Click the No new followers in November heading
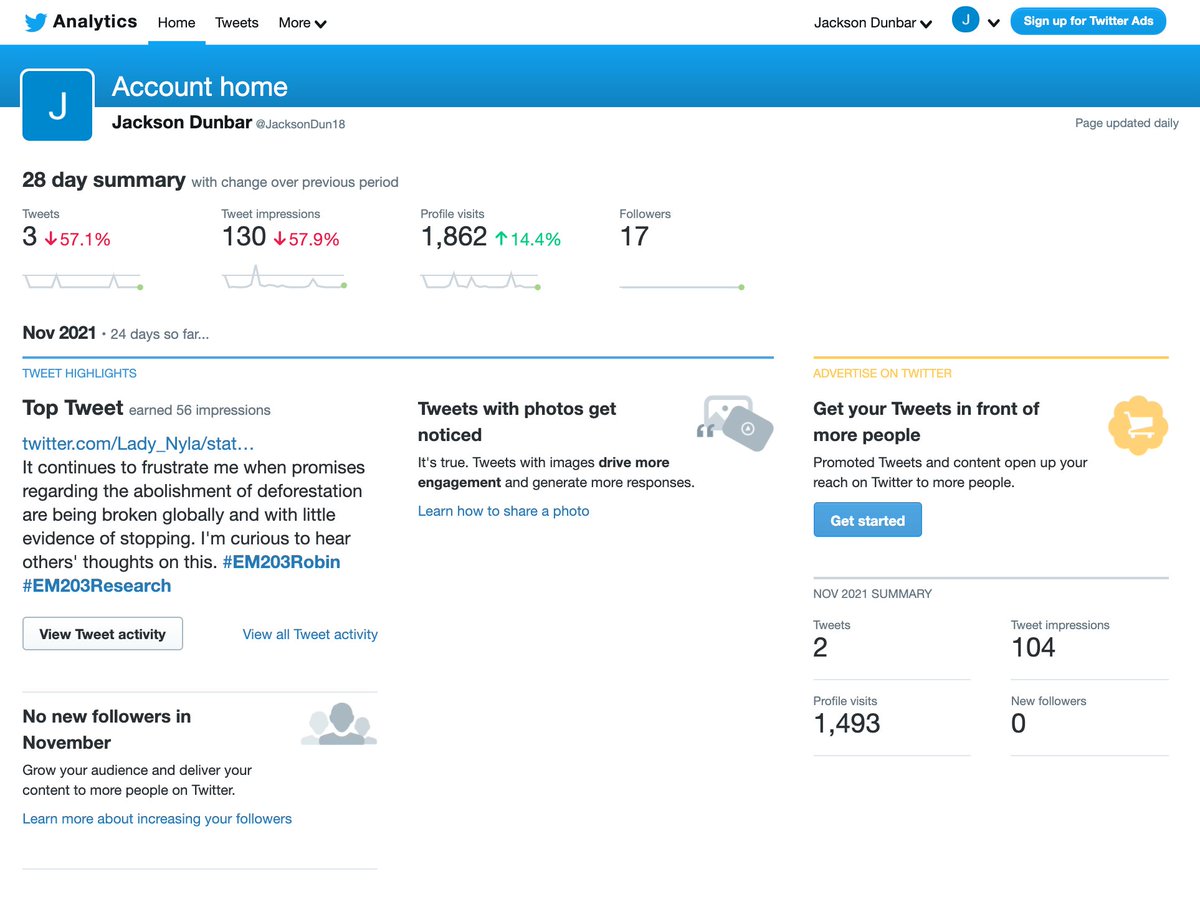The height and width of the screenshot is (897, 1200). 107,729
